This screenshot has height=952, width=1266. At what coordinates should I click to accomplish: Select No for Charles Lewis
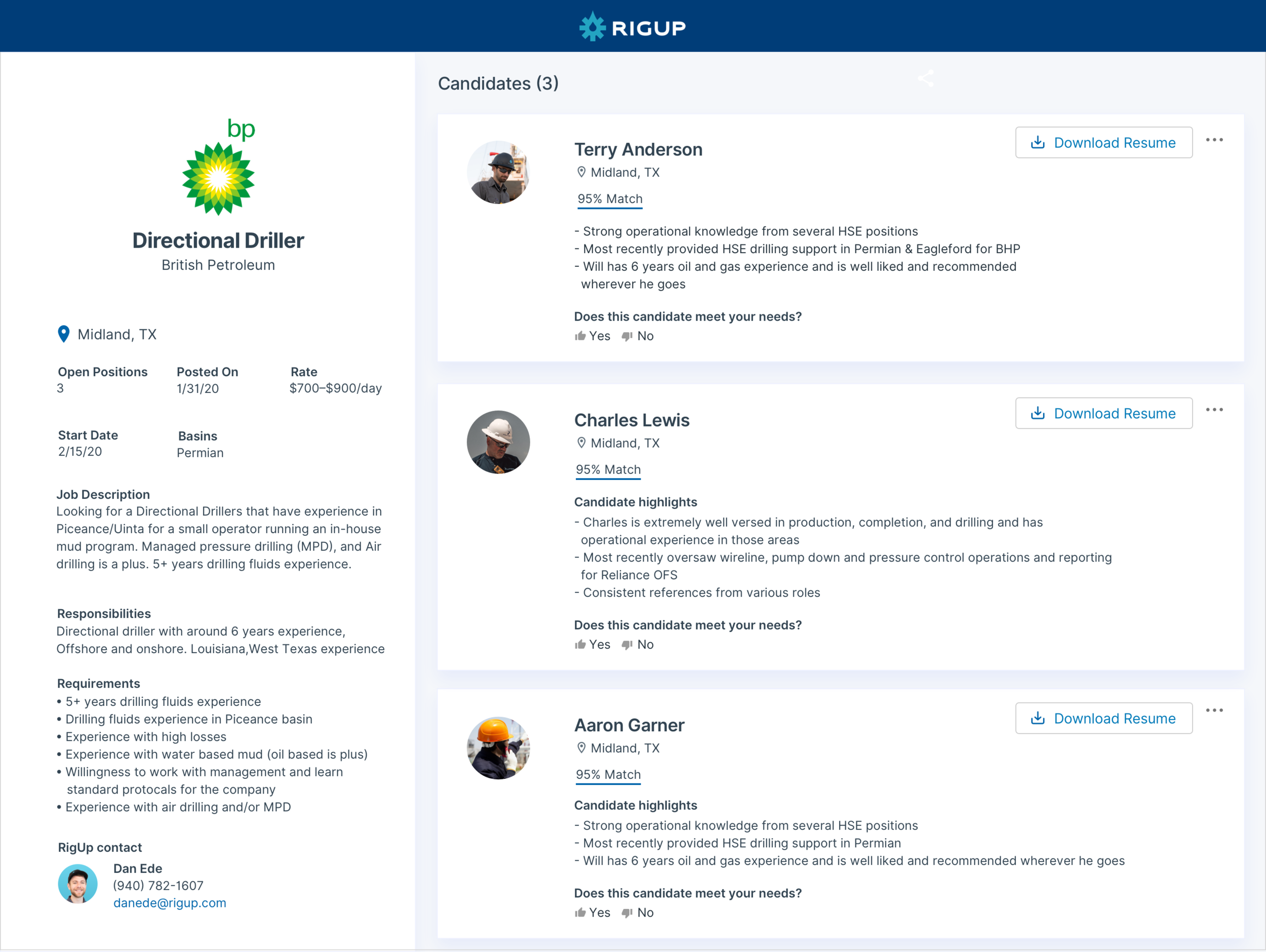pyautogui.click(x=638, y=645)
